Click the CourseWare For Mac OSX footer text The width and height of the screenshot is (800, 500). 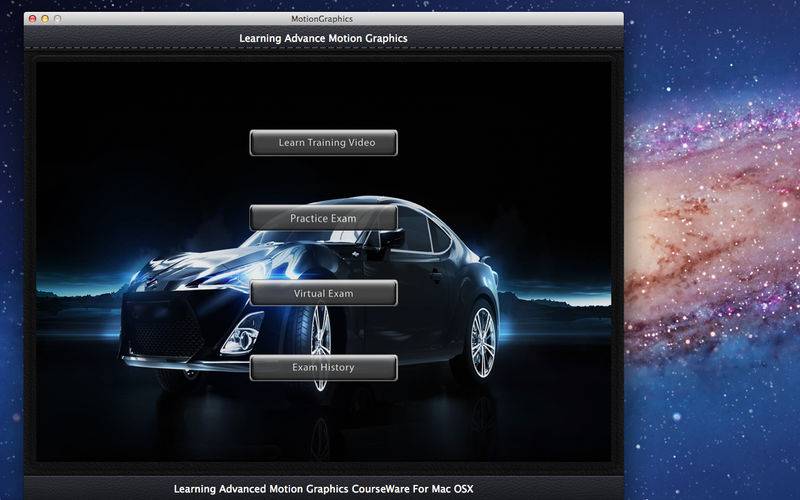tap(323, 489)
